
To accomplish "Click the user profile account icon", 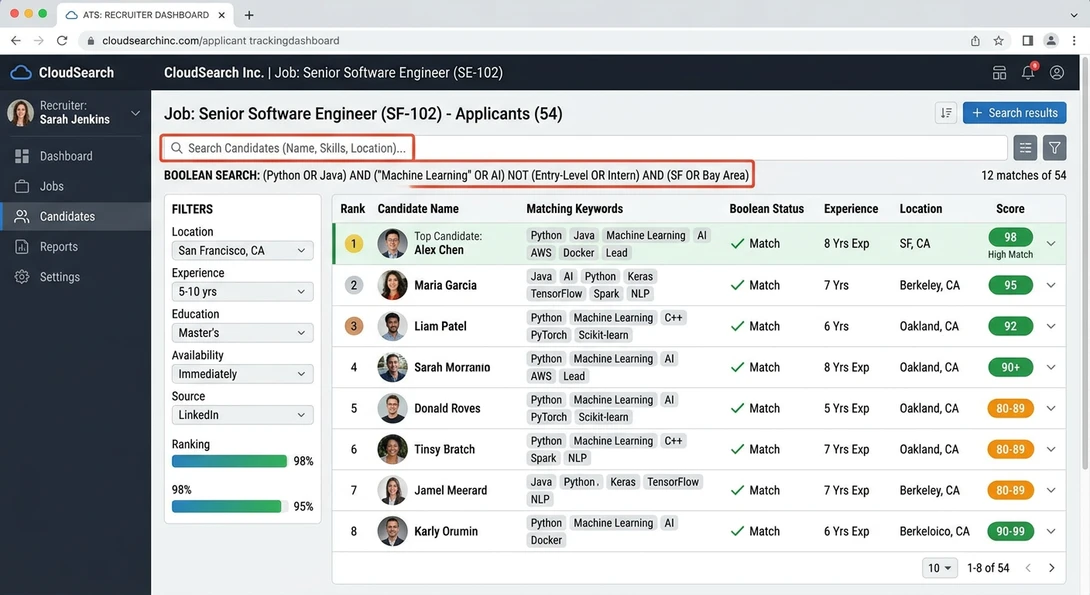I will 1057,72.
